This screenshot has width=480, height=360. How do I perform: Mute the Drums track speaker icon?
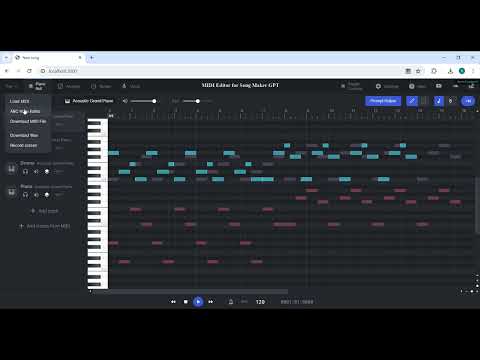coord(36,171)
